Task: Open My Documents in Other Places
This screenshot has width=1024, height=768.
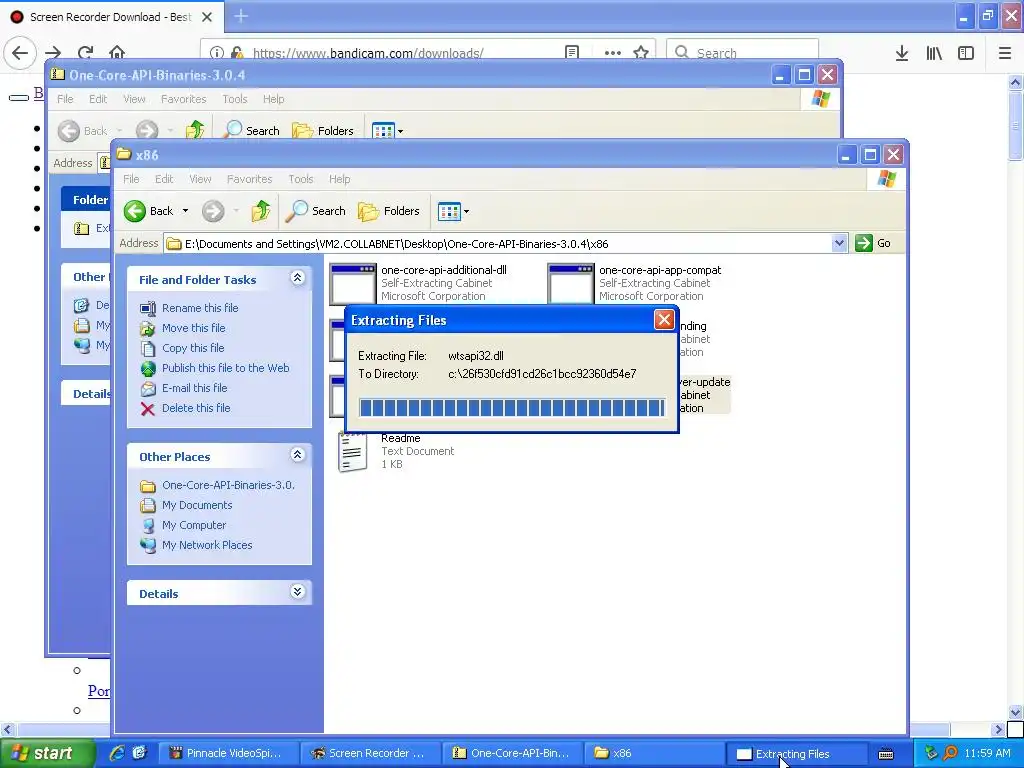Action: [x=197, y=505]
